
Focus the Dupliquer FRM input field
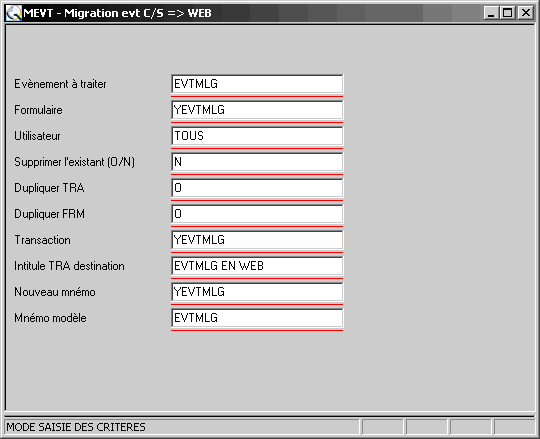(x=257, y=214)
